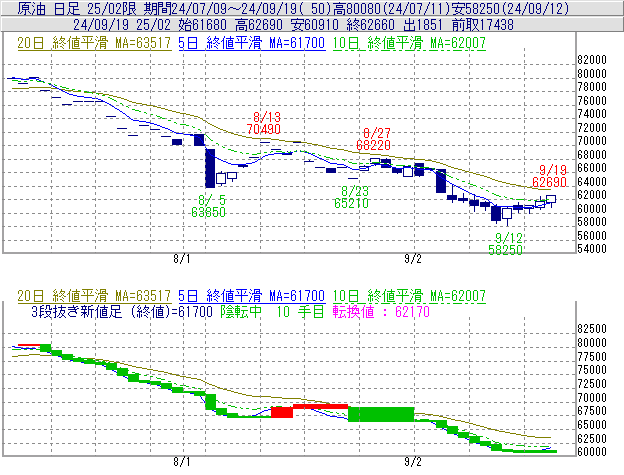Click the upper chart's 5日 終値平滑 MA=61700 legend
Screen dimensions: 624x475
[252, 43]
